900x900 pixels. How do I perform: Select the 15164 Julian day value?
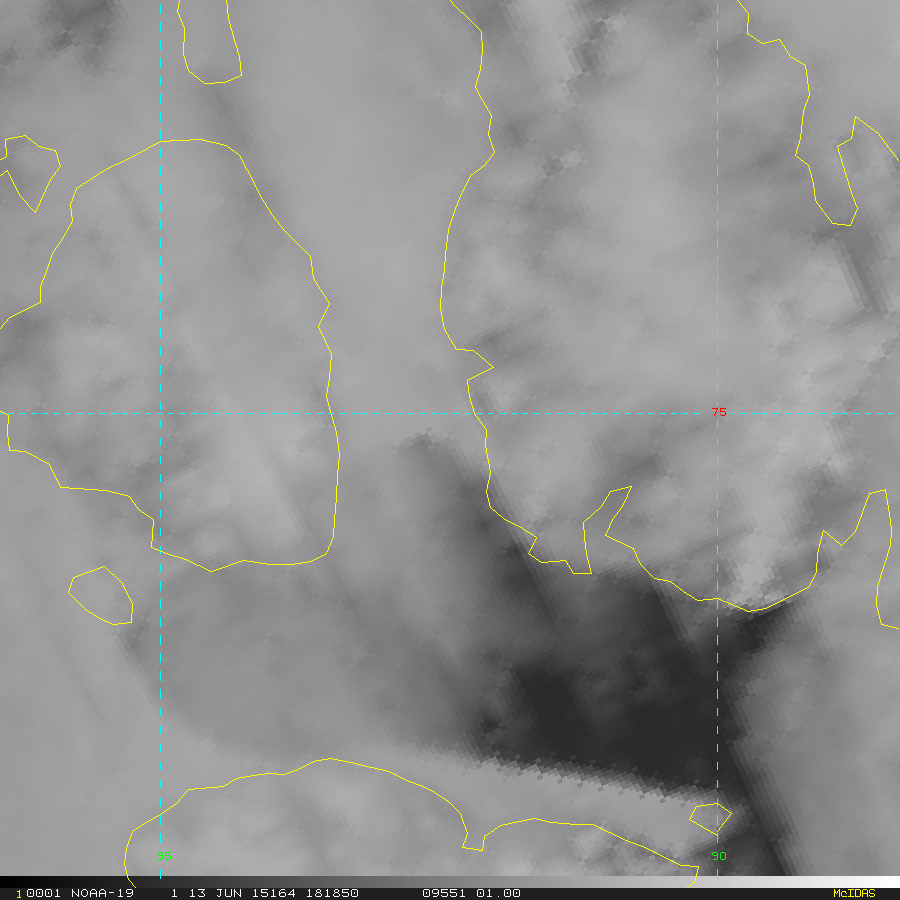tap(273, 893)
